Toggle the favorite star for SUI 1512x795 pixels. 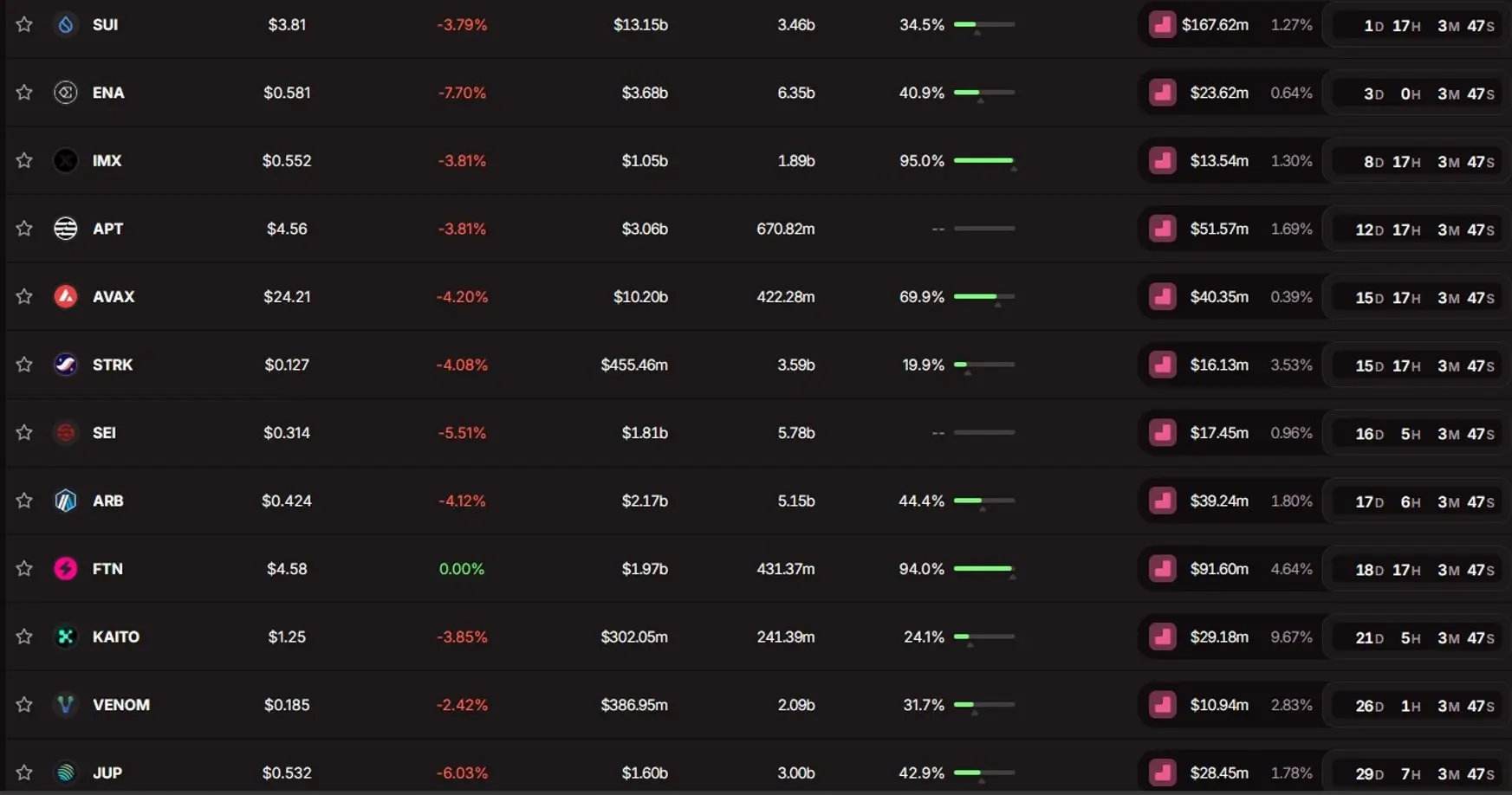point(24,24)
